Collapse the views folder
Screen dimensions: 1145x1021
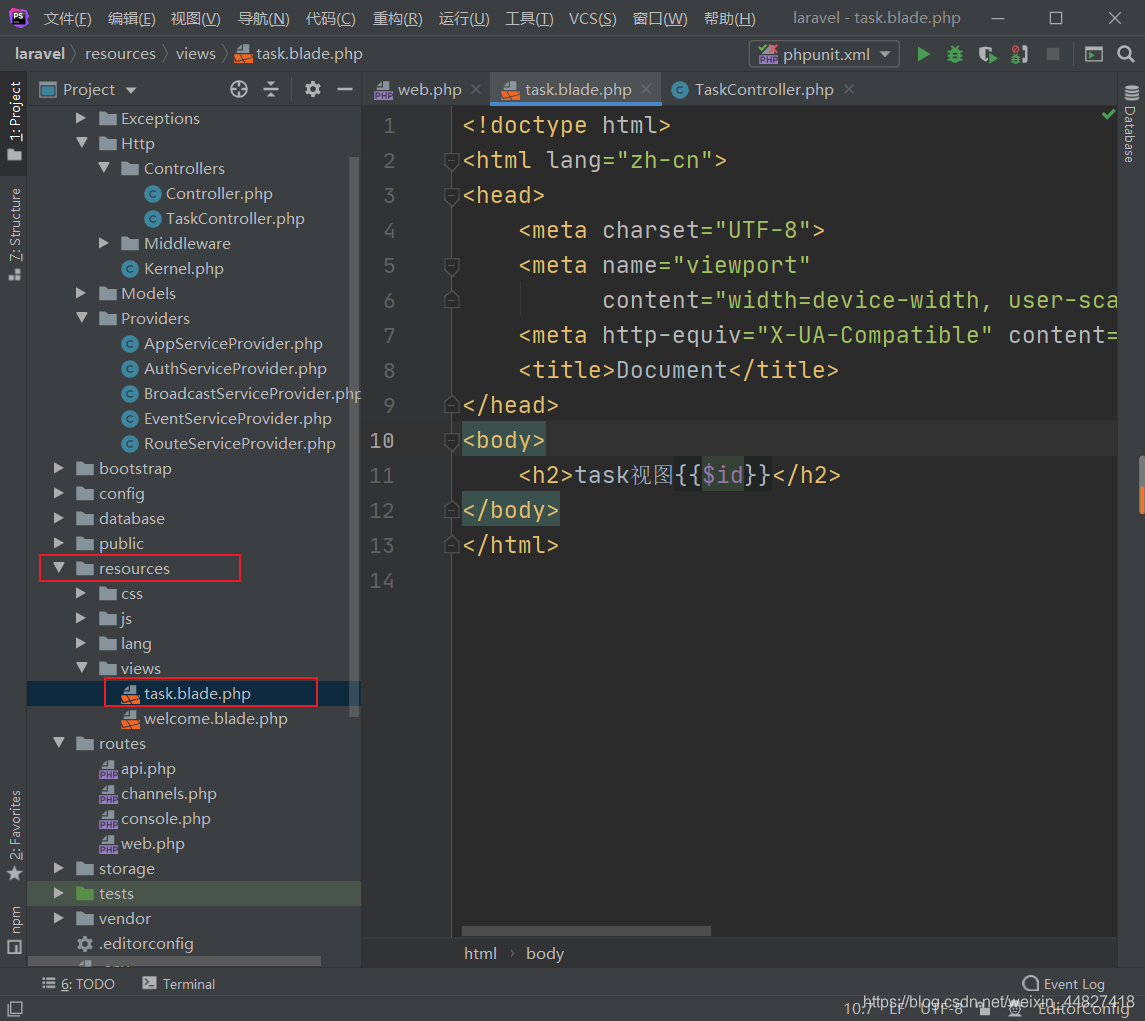point(82,668)
